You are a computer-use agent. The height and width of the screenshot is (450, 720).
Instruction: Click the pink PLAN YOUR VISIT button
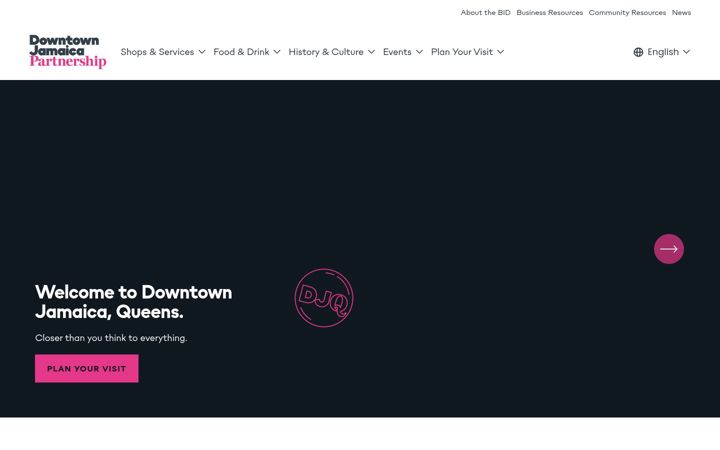(x=87, y=368)
